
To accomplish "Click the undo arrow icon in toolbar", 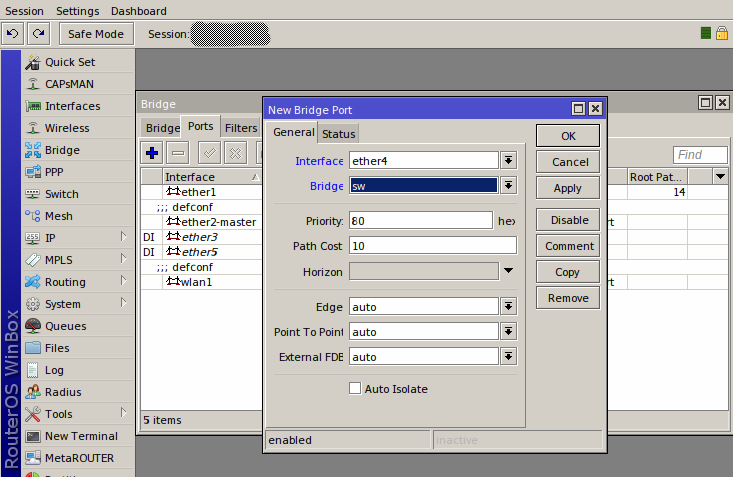I will tap(13, 34).
